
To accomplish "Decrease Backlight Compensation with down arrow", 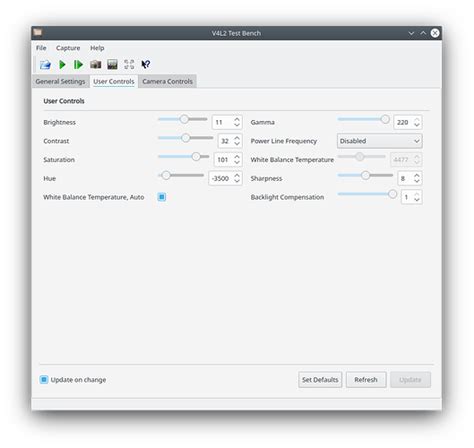I will tap(417, 200).
